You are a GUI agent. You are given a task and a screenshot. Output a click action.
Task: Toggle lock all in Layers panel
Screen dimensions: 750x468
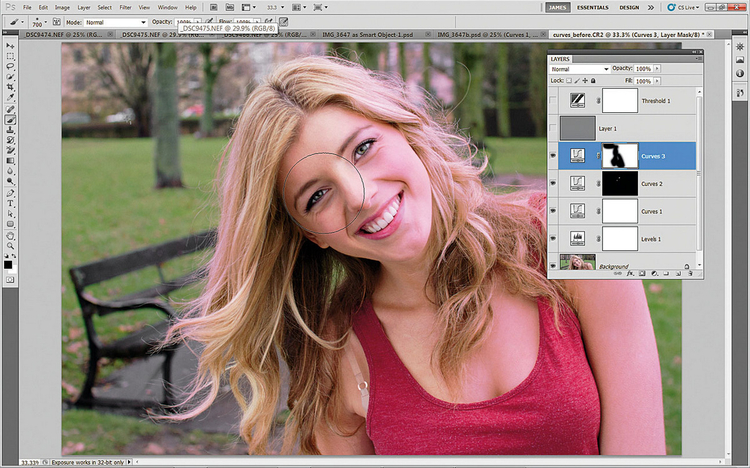coord(593,81)
